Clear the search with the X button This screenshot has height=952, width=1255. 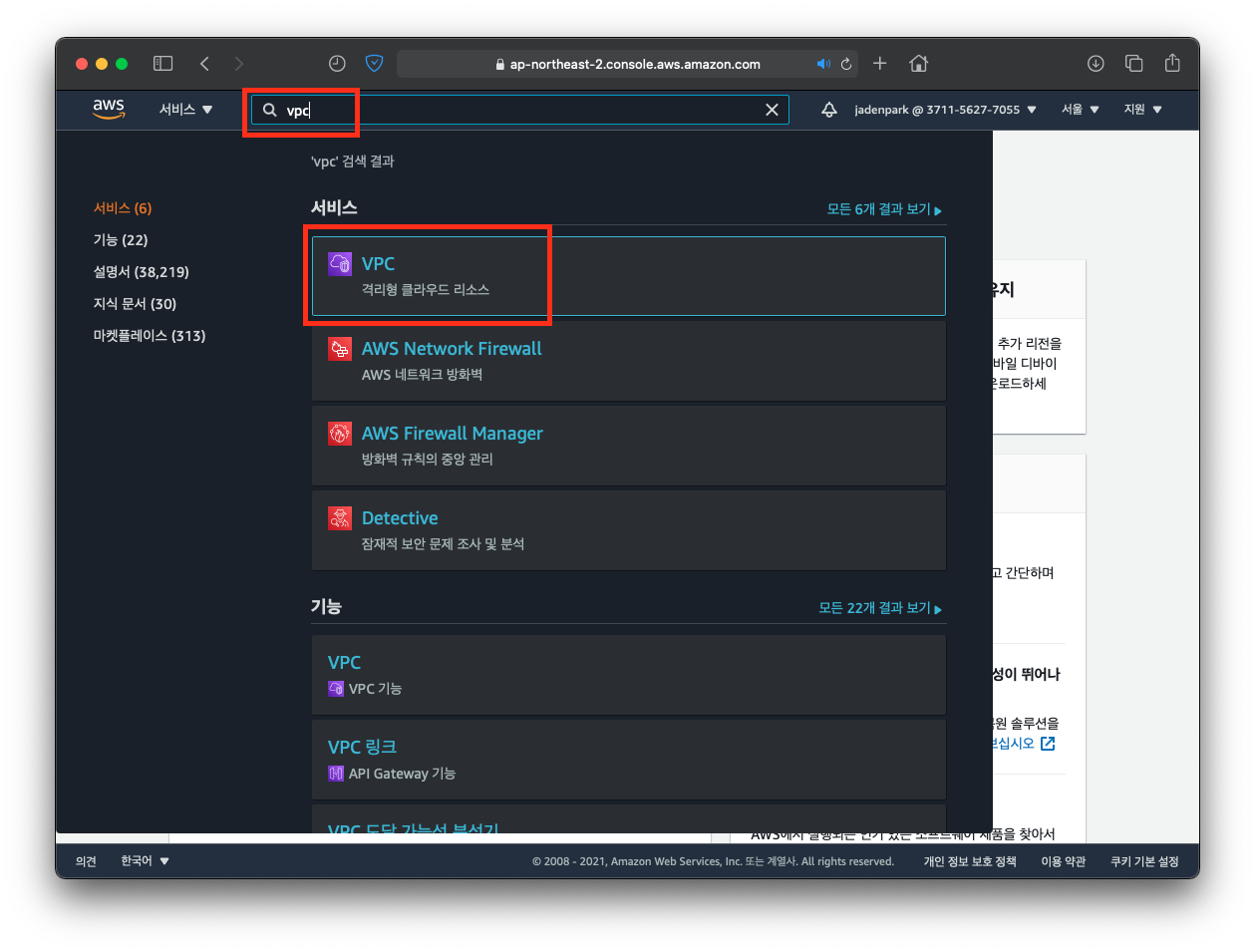(772, 110)
